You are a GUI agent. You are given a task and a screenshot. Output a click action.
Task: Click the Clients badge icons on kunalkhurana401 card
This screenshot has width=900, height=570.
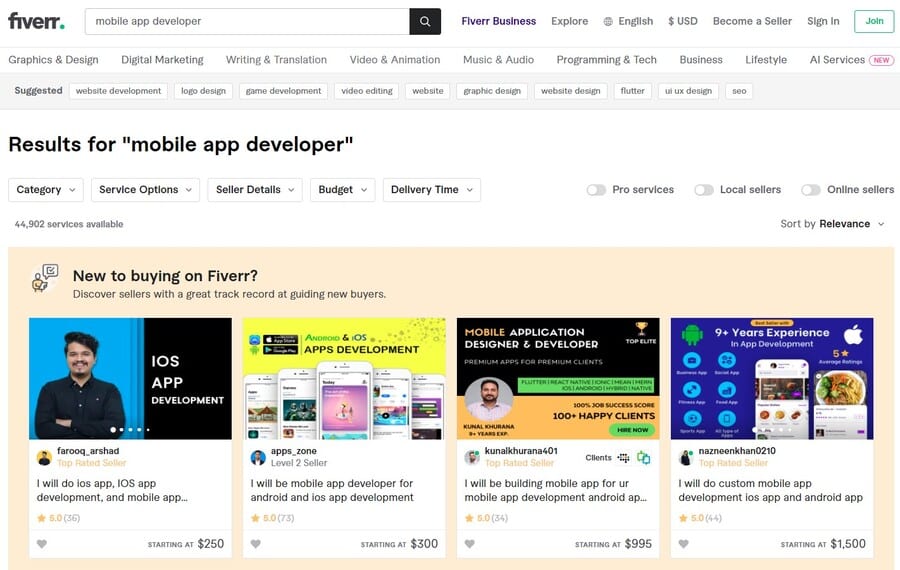coord(634,457)
